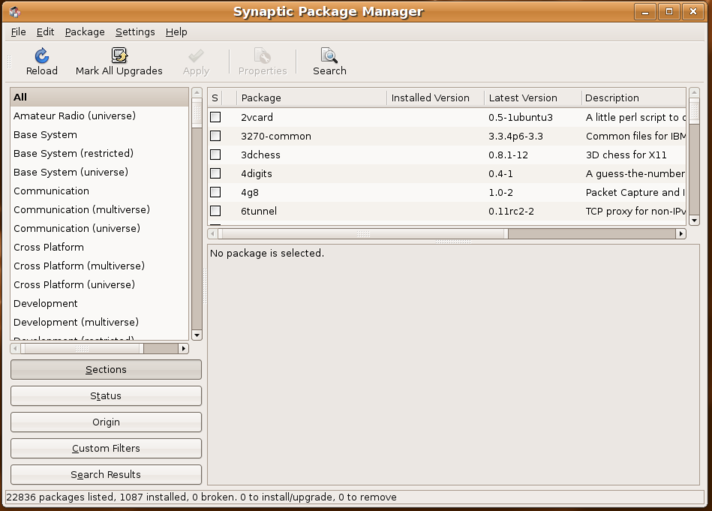Open the Settings menu
Viewport: 712px width, 511px height.
click(x=135, y=32)
